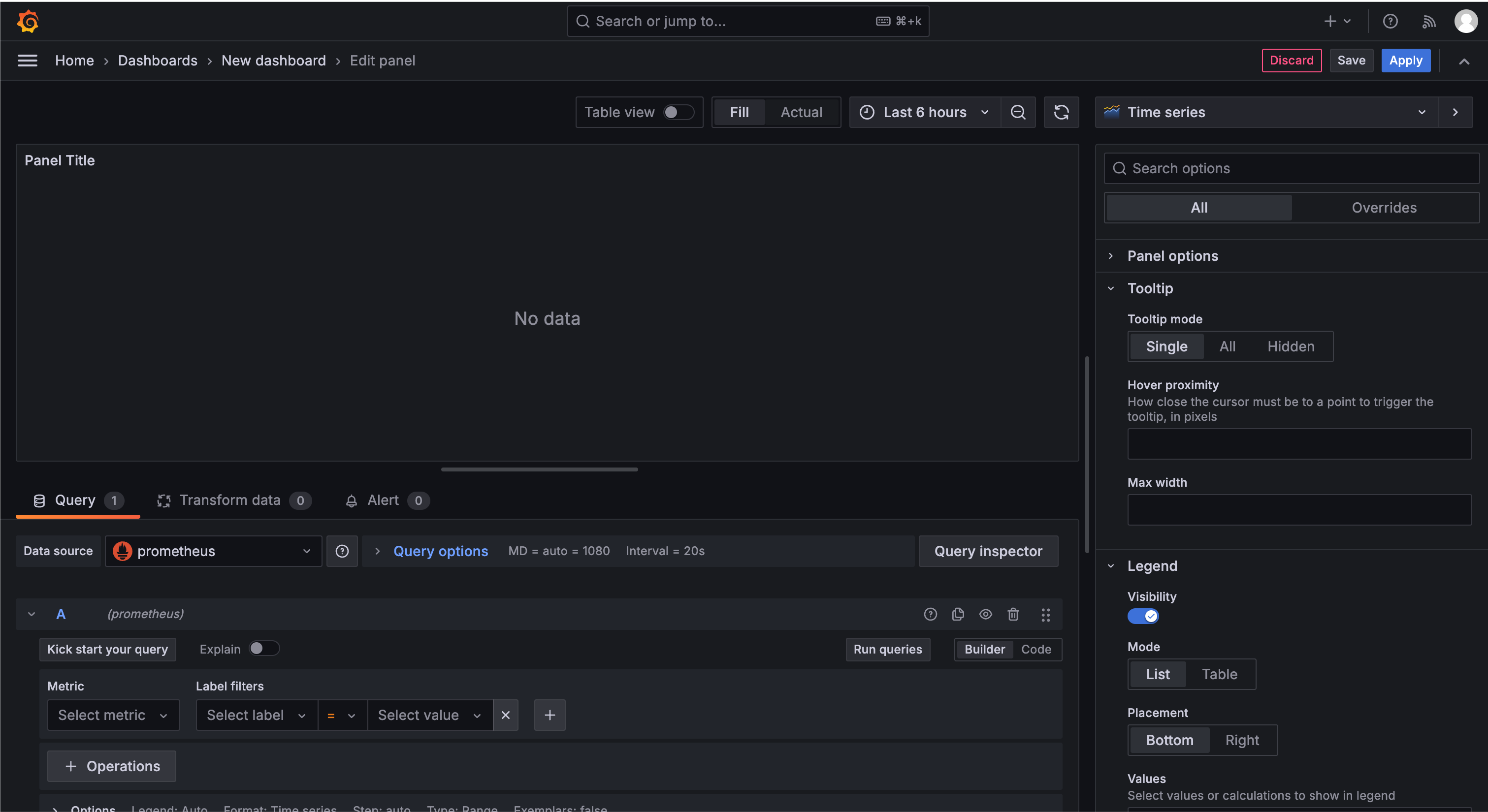Enable Legend visibility toggle
Viewport: 1488px width, 812px height.
tap(1144, 617)
